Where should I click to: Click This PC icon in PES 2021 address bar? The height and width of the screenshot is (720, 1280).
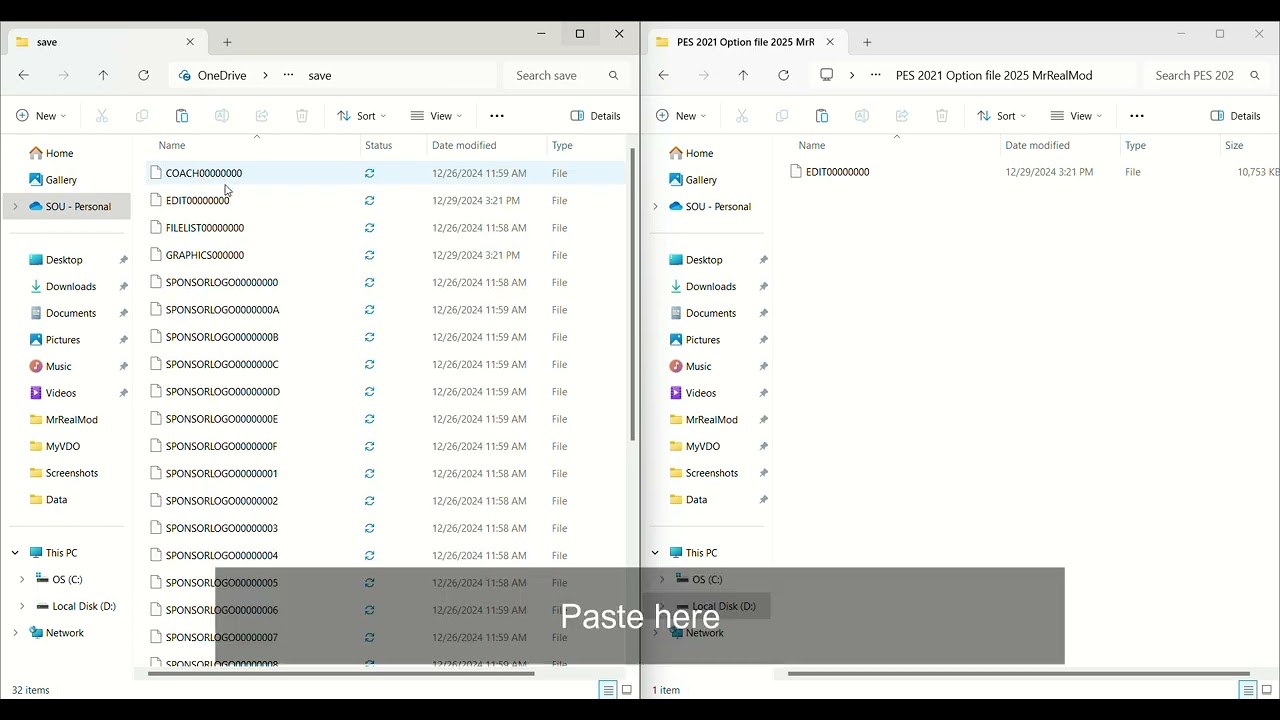click(826, 75)
